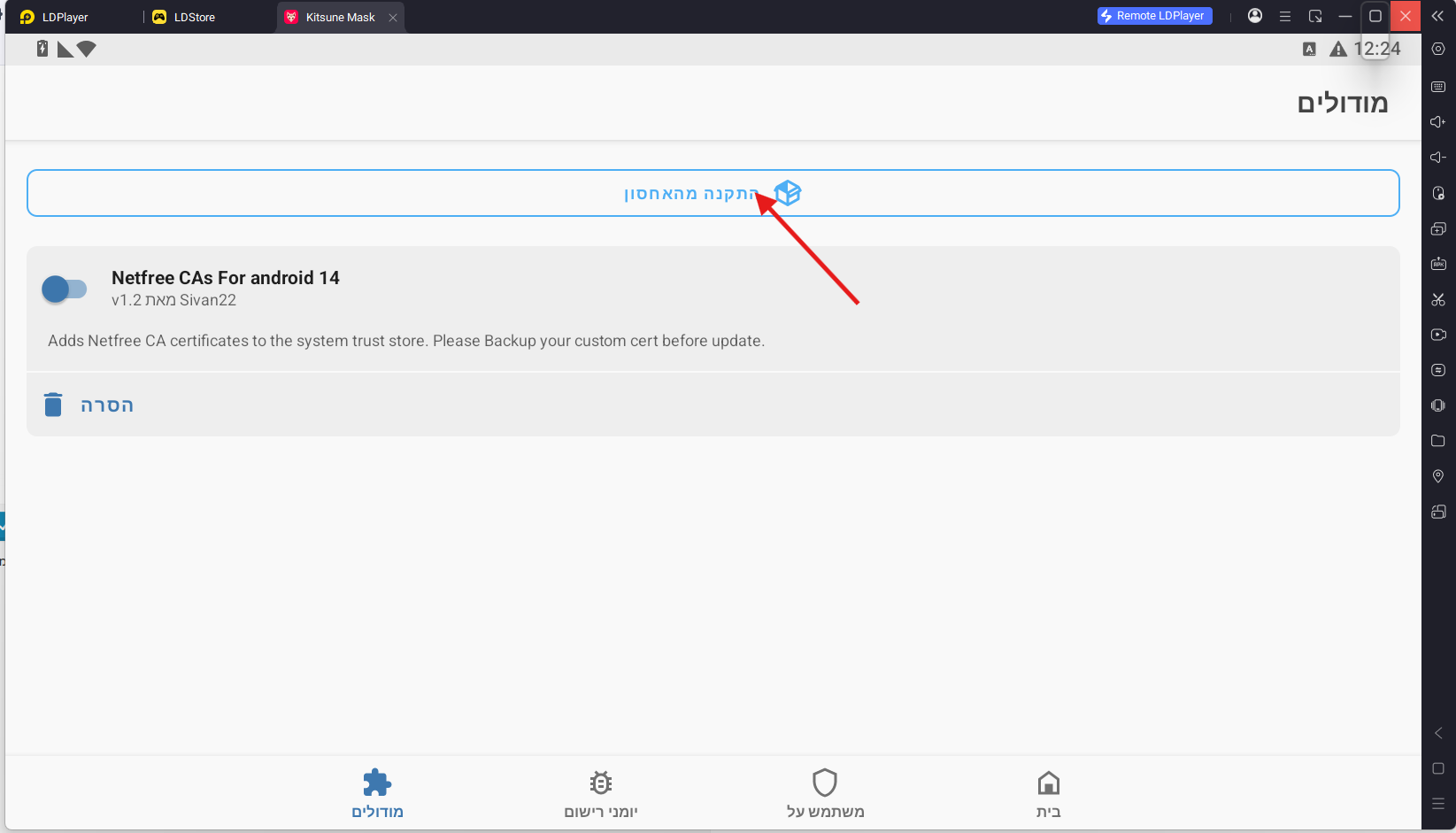Open the mouse lock sidebar icon
The image size is (1456, 833).
pos(1438,193)
